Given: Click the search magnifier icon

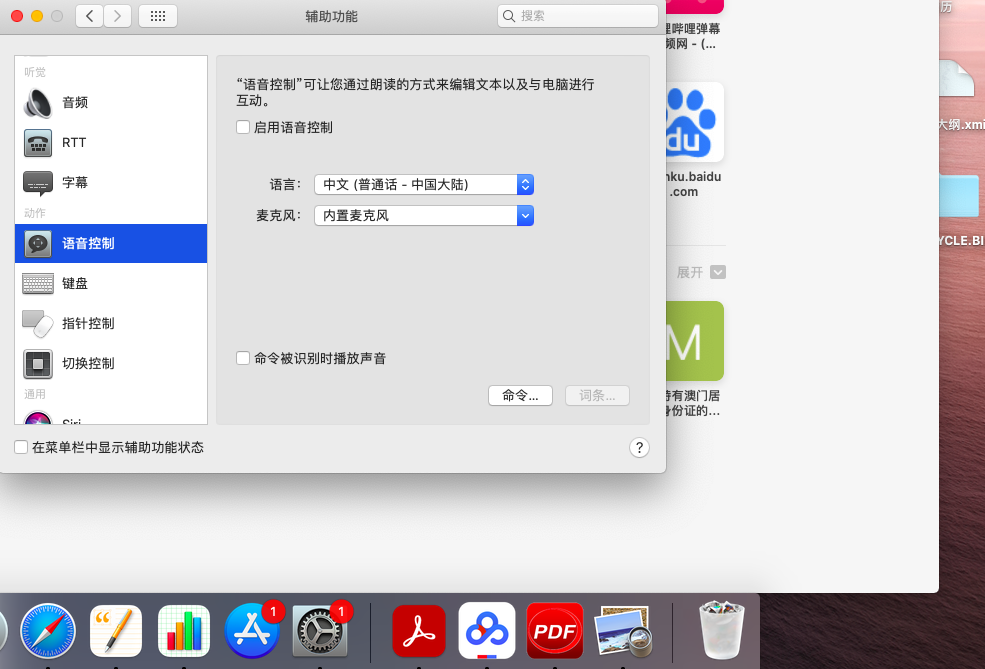Looking at the screenshot, I should click(x=509, y=16).
